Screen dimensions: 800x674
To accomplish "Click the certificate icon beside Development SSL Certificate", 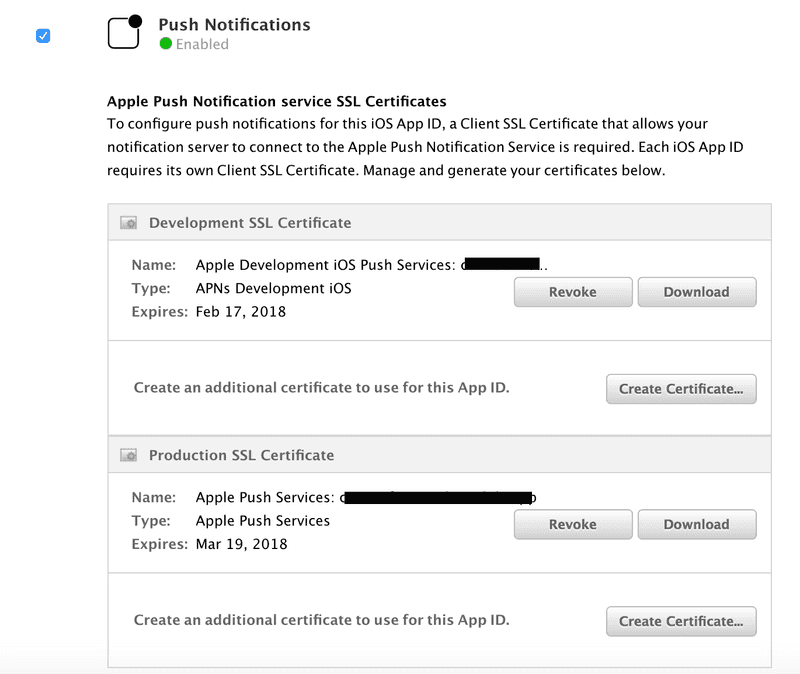I will pos(128,222).
